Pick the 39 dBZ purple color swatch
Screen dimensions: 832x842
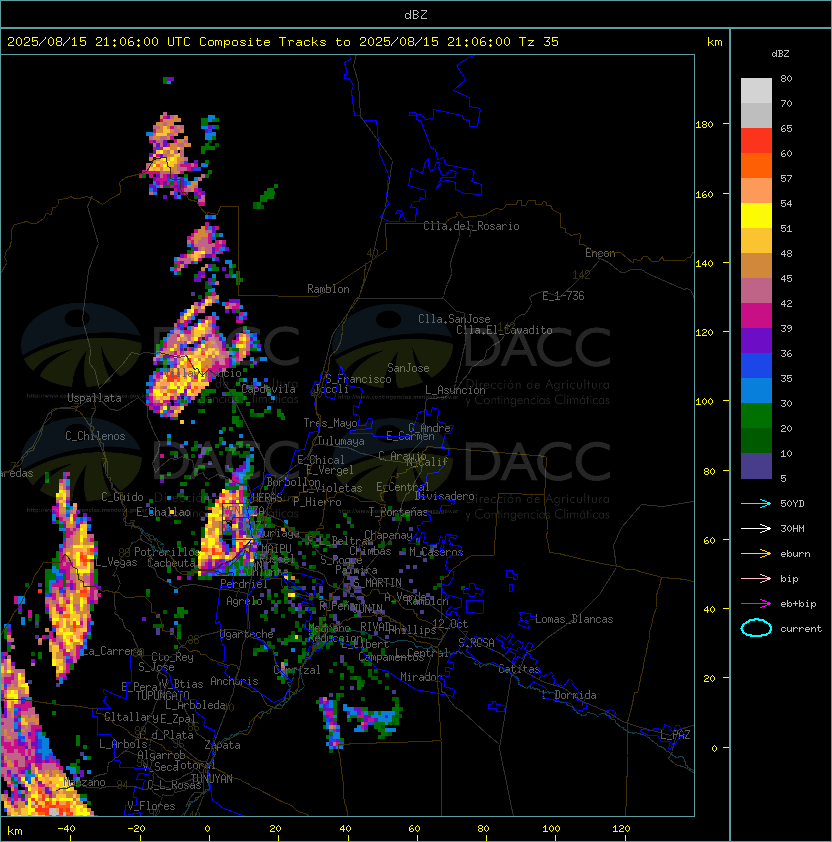coord(756,340)
